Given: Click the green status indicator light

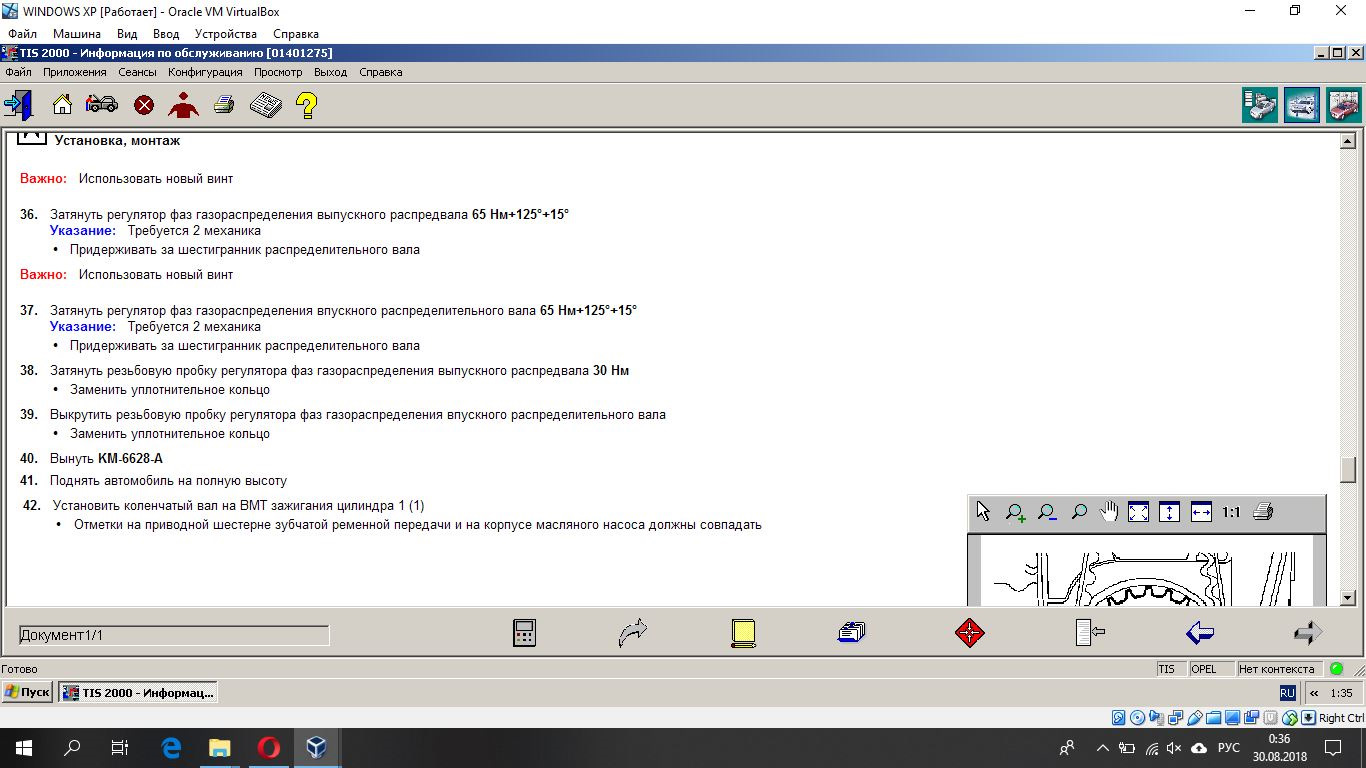Looking at the screenshot, I should tap(1337, 669).
